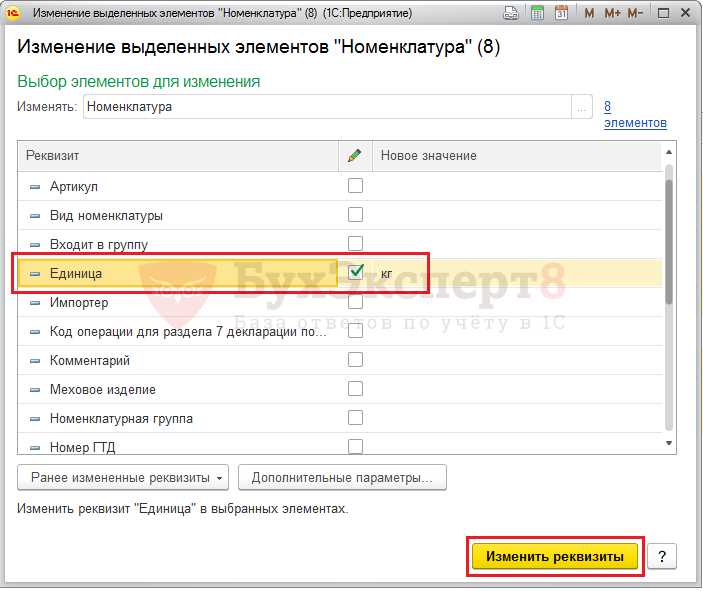Open the print preview icon in title bar
Viewport: 703px width, 591px height.
point(510,13)
